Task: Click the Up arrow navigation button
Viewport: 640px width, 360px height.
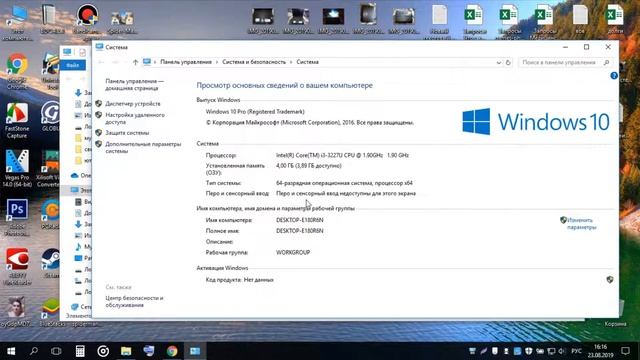Action: pos(135,62)
